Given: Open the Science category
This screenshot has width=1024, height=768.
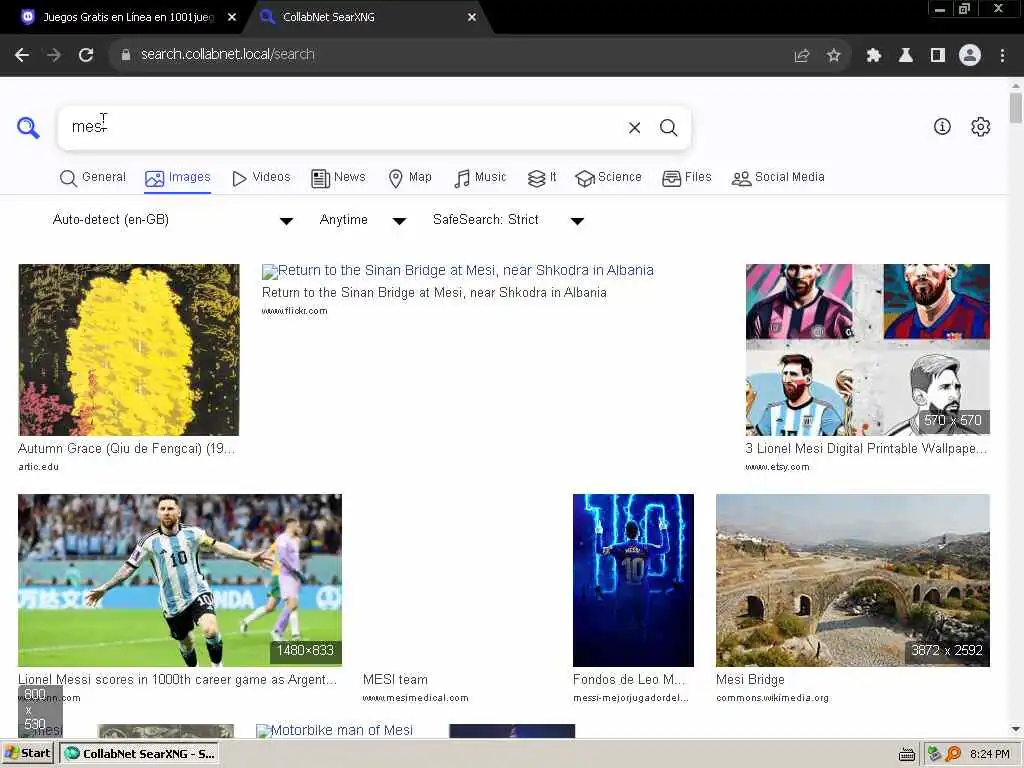Looking at the screenshot, I should pyautogui.click(x=608, y=178).
